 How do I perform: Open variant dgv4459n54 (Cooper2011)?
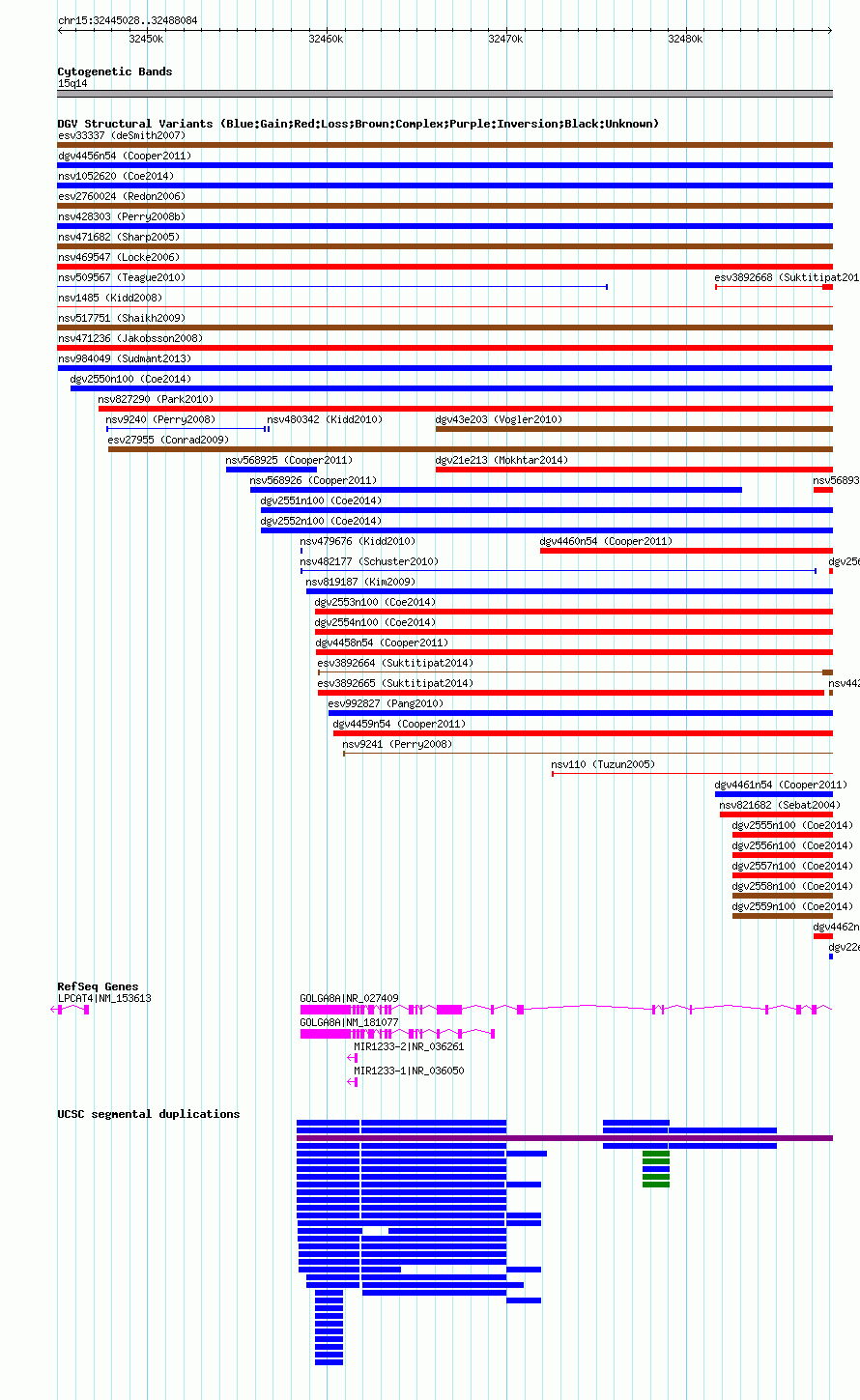[x=399, y=724]
